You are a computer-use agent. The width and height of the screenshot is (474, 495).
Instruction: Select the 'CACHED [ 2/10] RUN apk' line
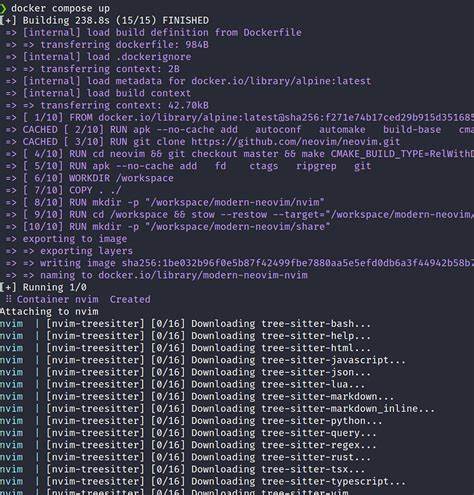click(x=240, y=129)
